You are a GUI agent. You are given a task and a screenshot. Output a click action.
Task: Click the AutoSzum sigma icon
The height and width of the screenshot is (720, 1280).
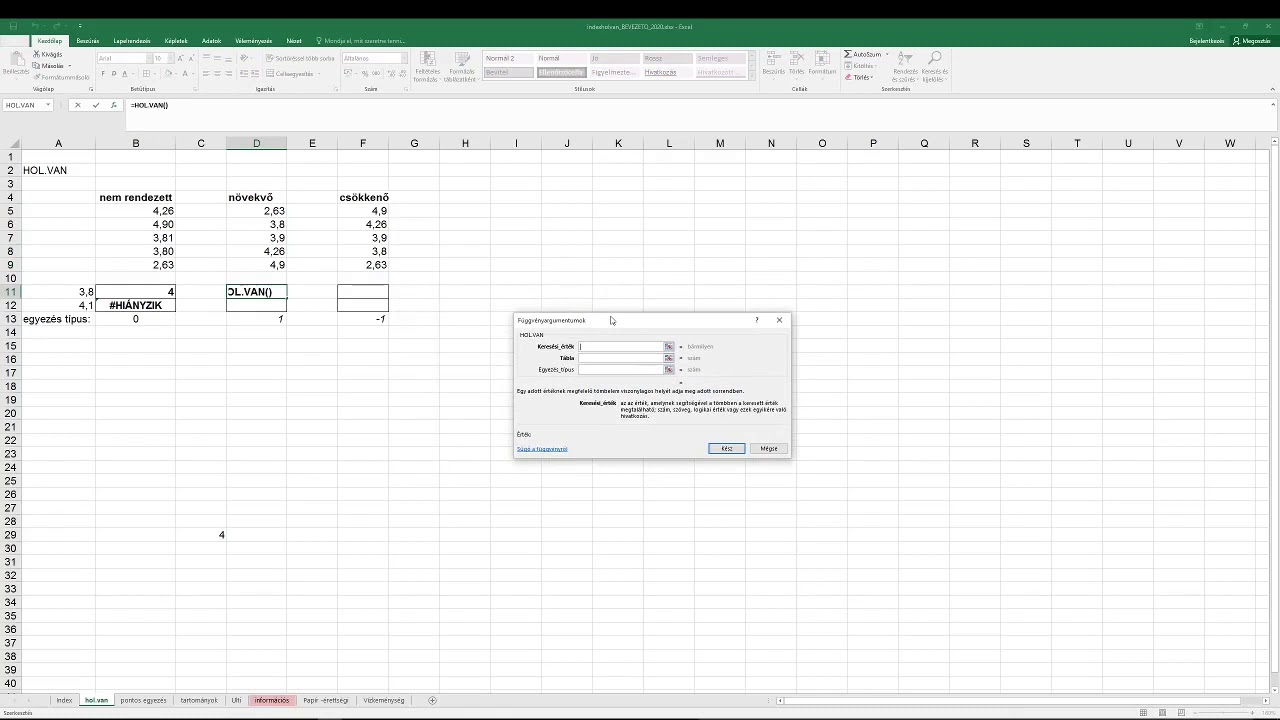click(x=849, y=54)
